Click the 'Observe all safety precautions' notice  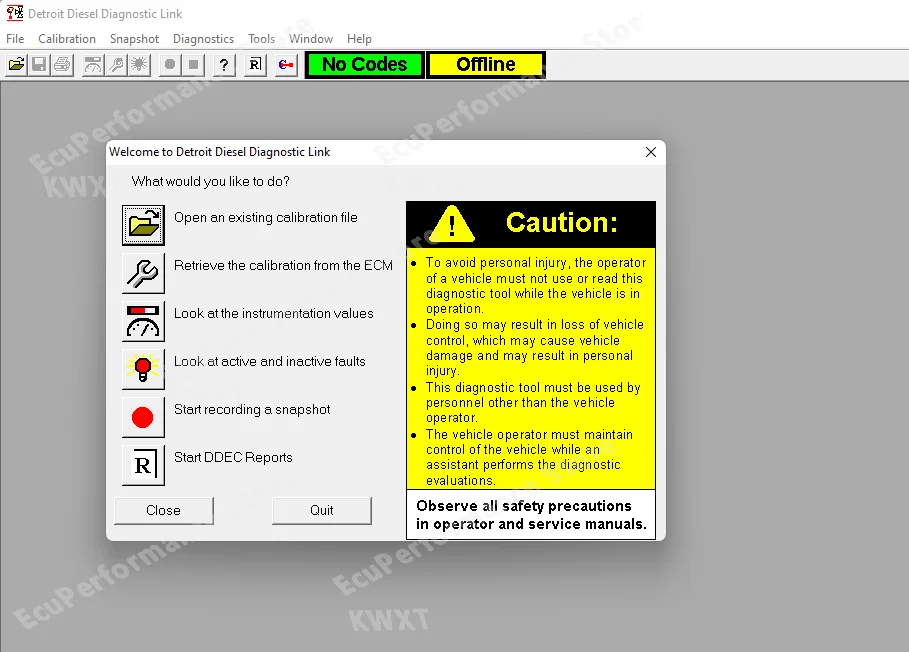tap(531, 515)
